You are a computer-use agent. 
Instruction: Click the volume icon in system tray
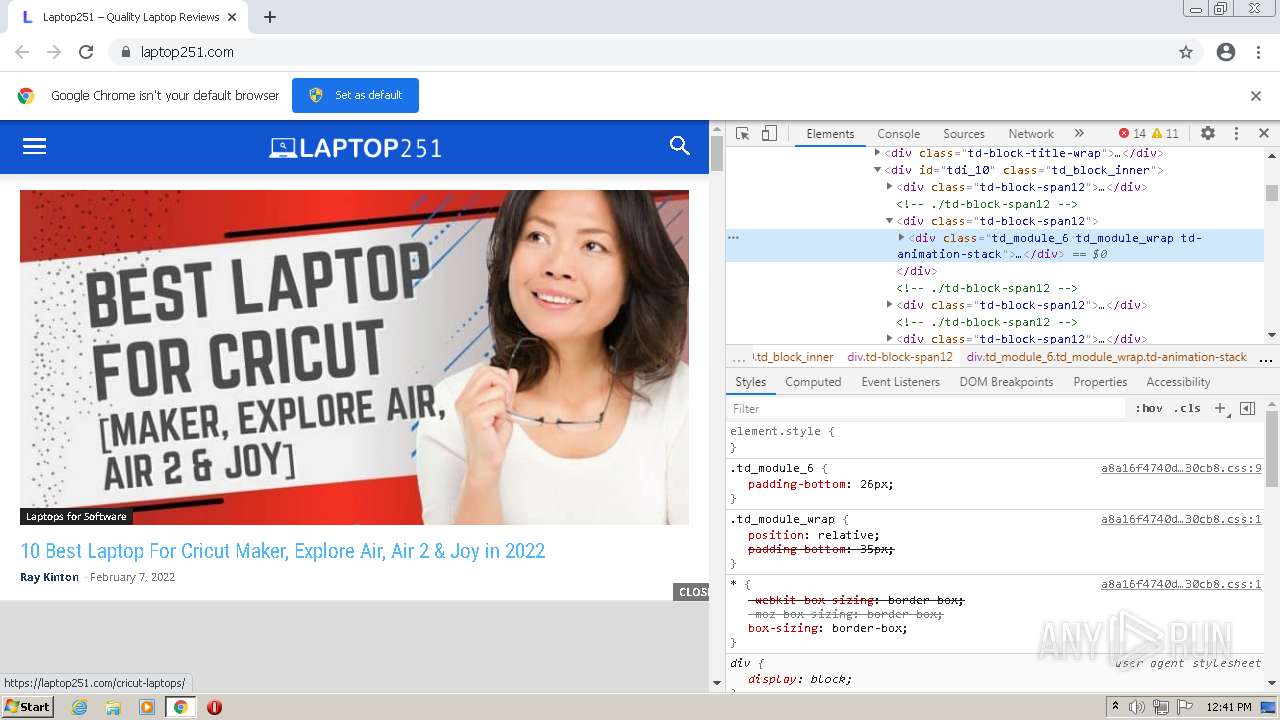click(1138, 707)
